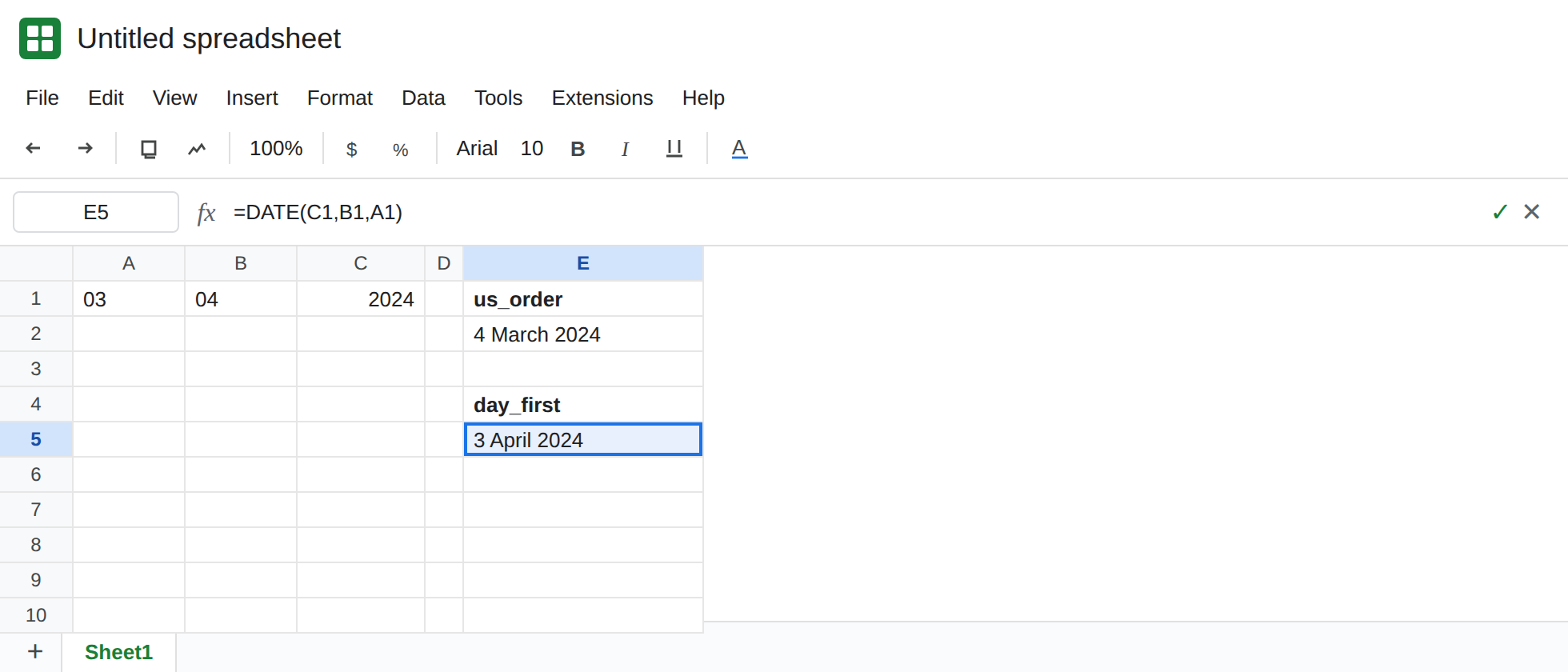
Task: Open the zoom 100% dropdown
Action: pyautogui.click(x=276, y=148)
